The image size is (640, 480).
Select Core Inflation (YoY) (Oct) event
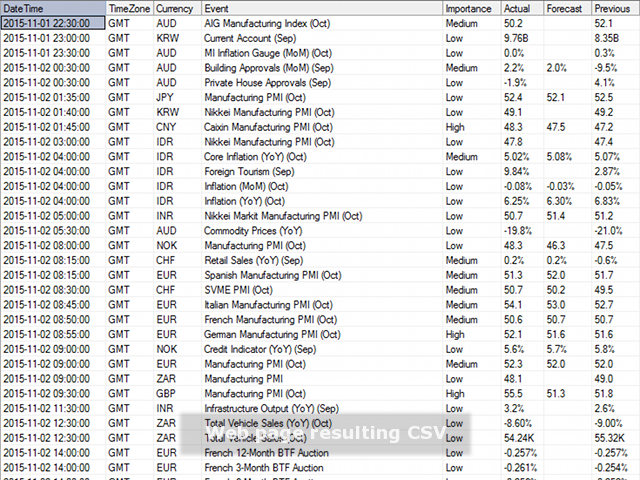pyautogui.click(x=255, y=157)
